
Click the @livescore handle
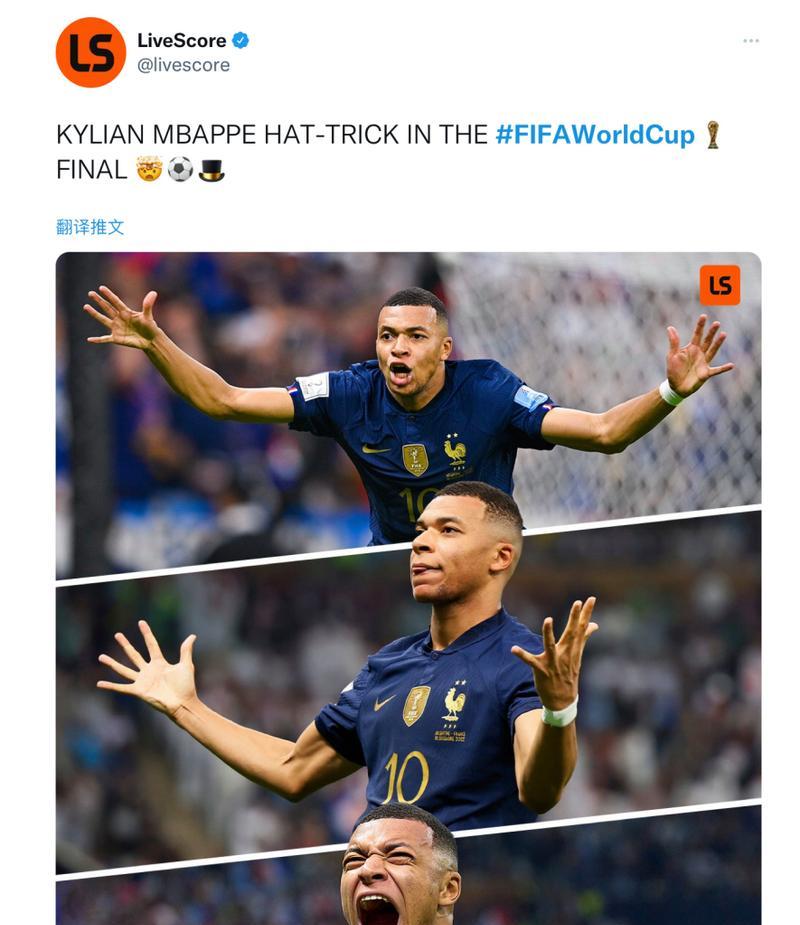pos(183,65)
